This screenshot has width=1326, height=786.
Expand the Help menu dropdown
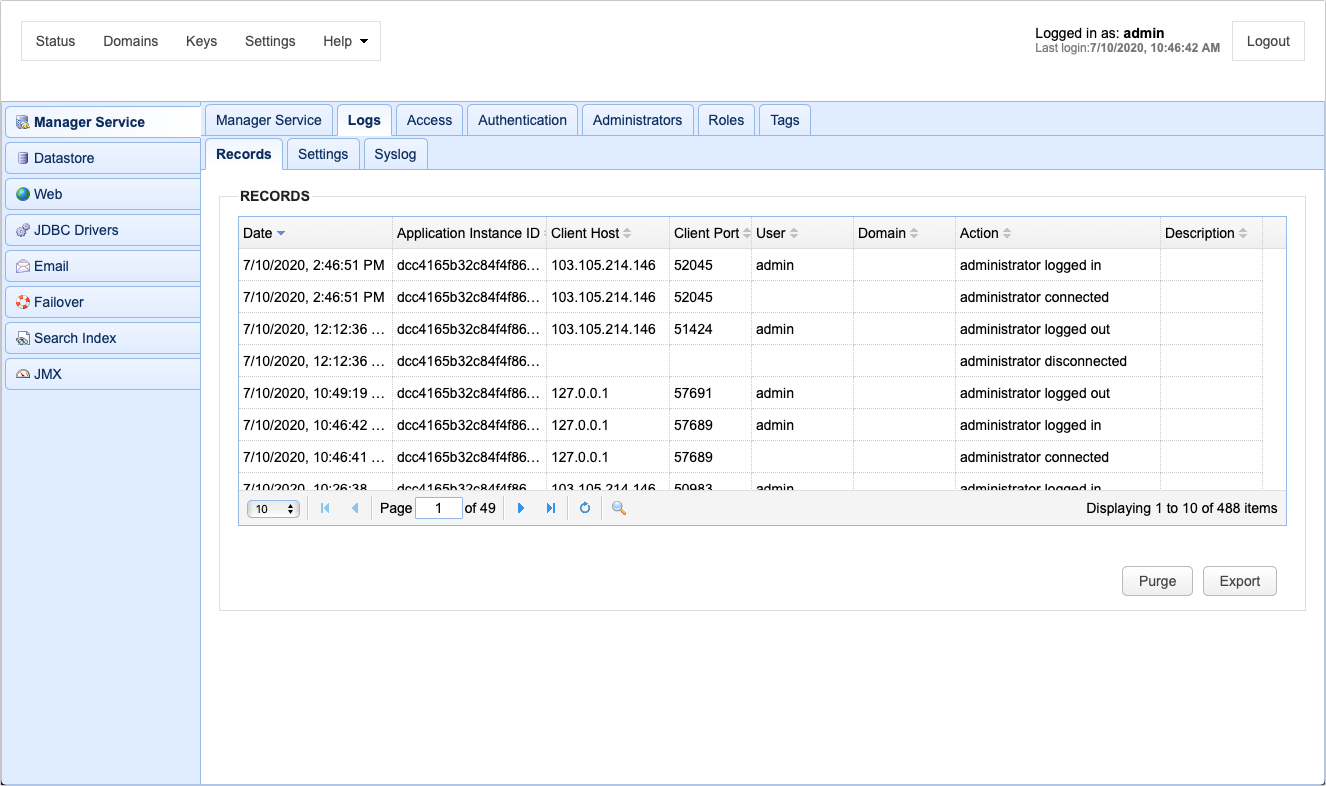coord(346,41)
